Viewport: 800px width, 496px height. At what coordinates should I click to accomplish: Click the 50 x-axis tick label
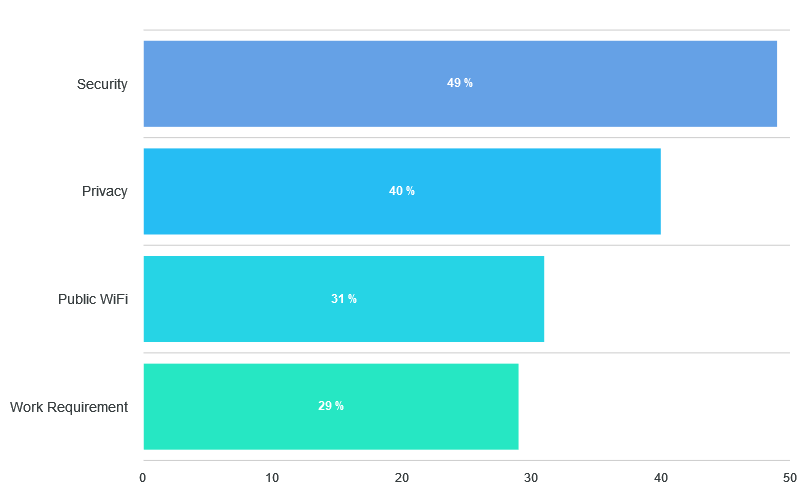pyautogui.click(x=789, y=478)
